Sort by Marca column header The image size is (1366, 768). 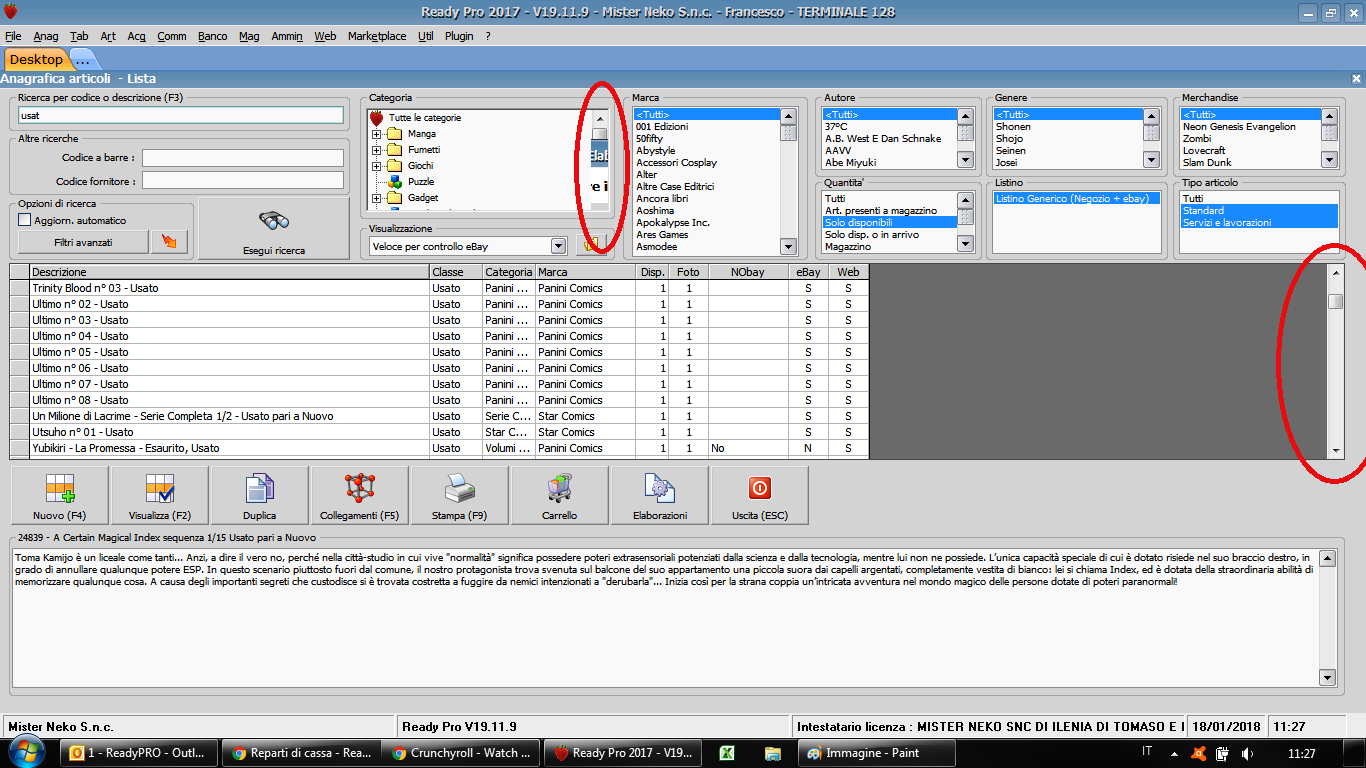tap(585, 272)
